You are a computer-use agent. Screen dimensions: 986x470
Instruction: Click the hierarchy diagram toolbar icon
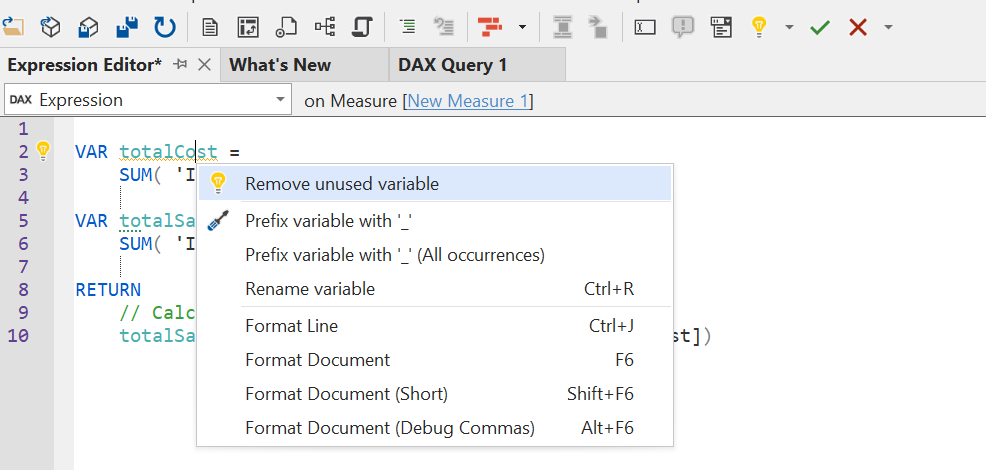pos(325,27)
